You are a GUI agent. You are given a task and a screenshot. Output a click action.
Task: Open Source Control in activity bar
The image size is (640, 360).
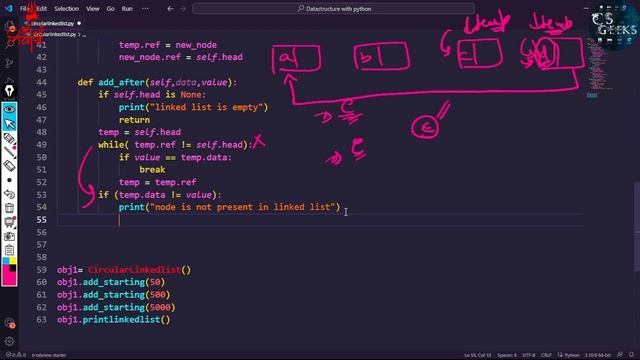[9, 62]
